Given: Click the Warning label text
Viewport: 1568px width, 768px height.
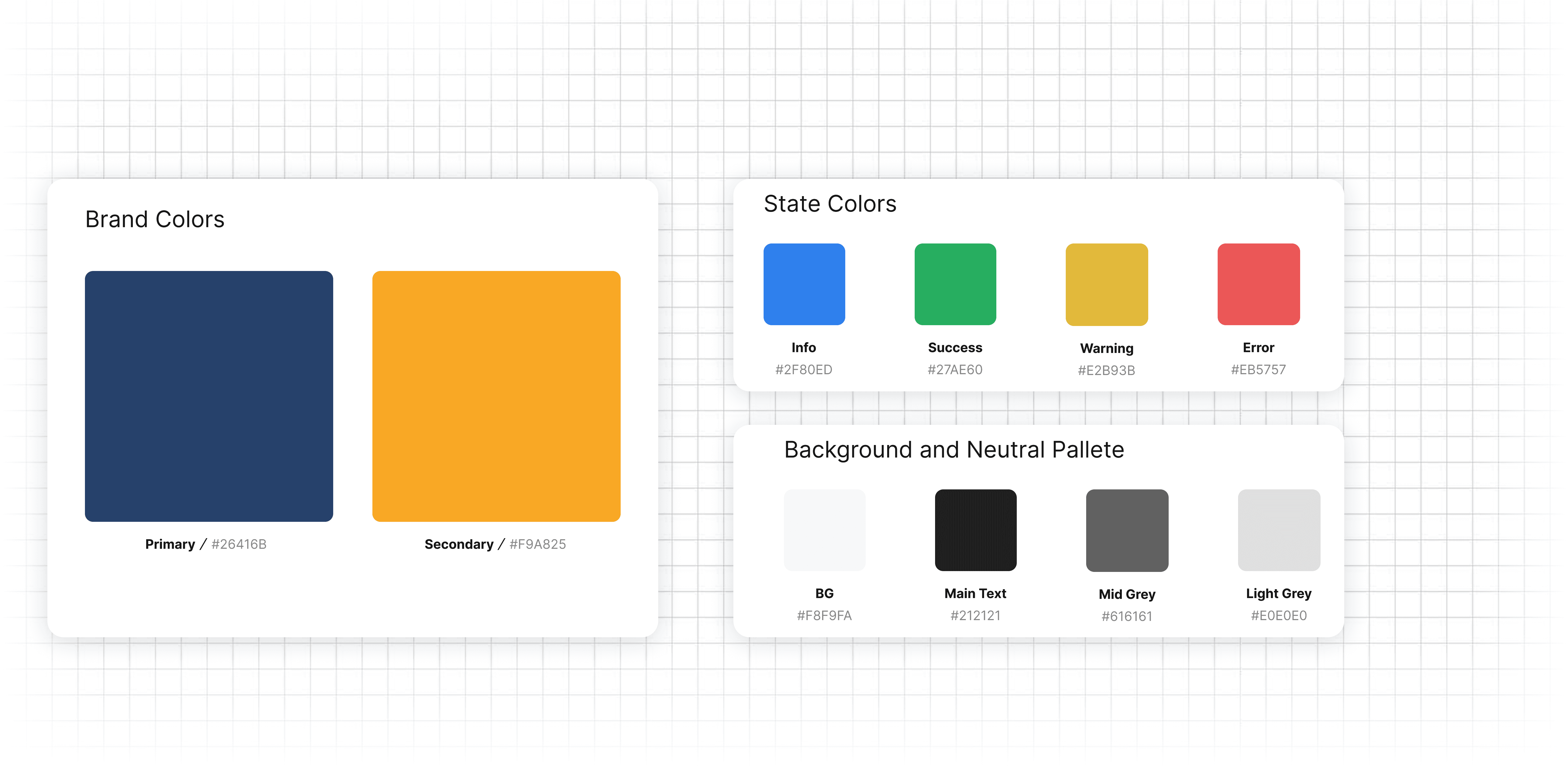Looking at the screenshot, I should [1107, 348].
